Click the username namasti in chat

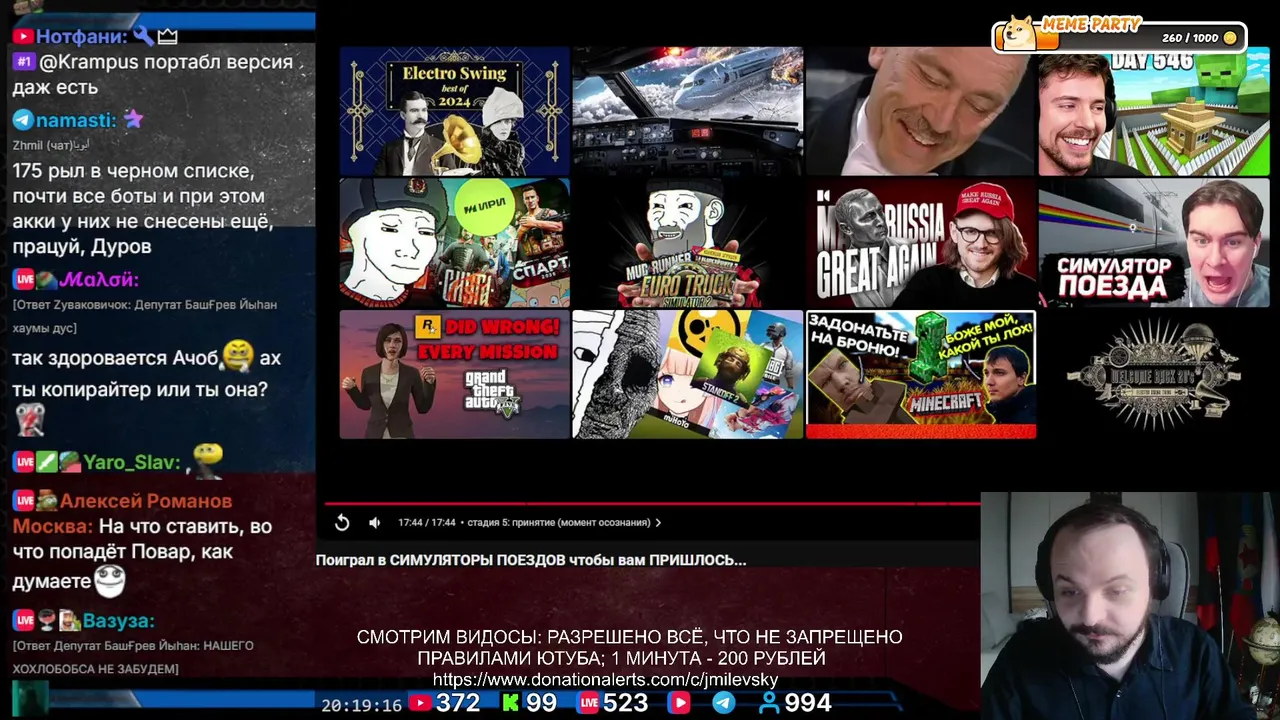(x=76, y=120)
